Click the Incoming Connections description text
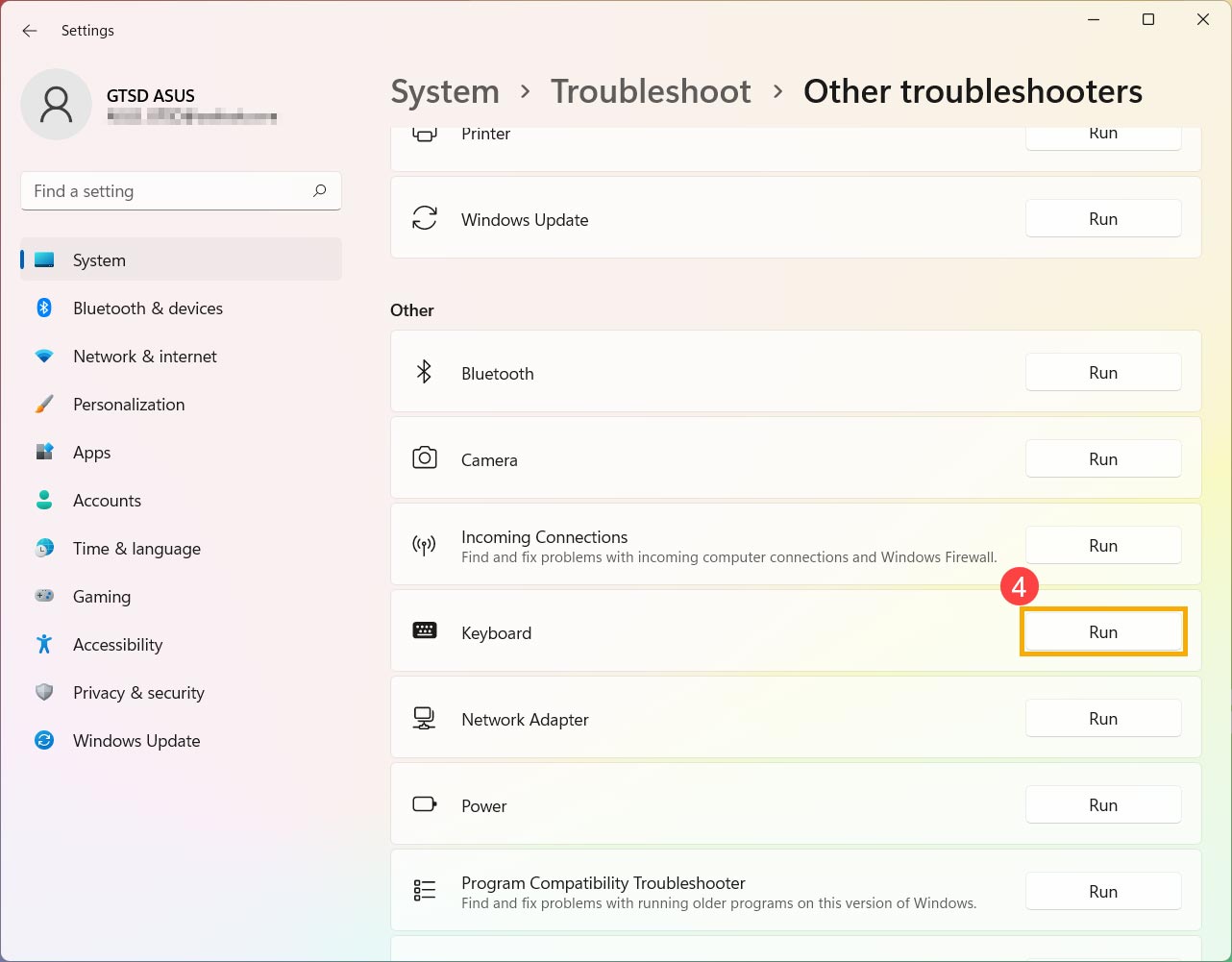The height and width of the screenshot is (962, 1232). pyautogui.click(x=729, y=557)
